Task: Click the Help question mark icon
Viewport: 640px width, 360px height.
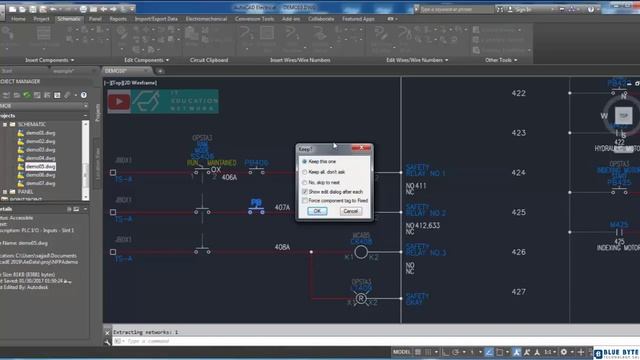Action: point(591,9)
